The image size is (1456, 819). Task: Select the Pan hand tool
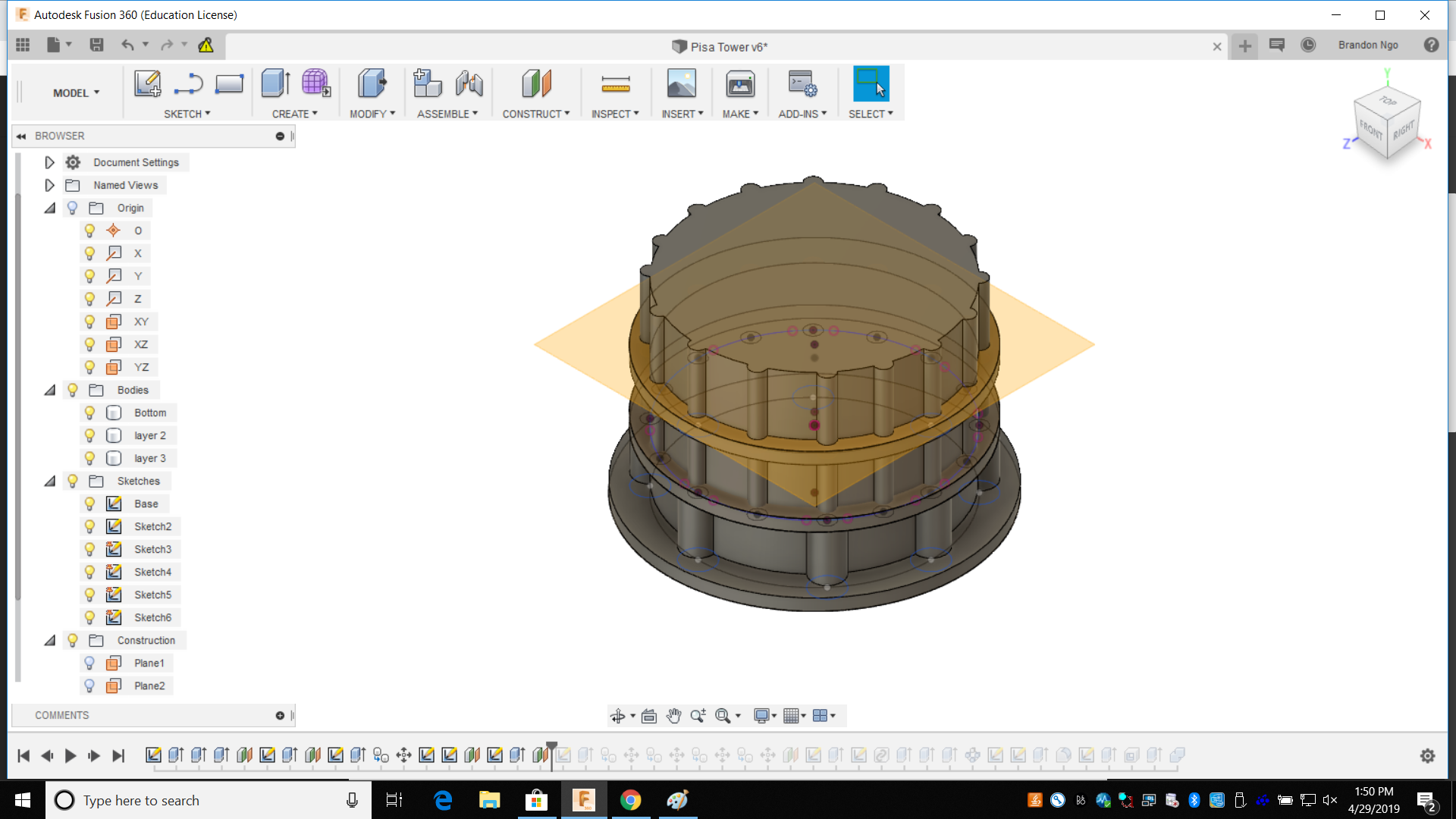(x=673, y=716)
